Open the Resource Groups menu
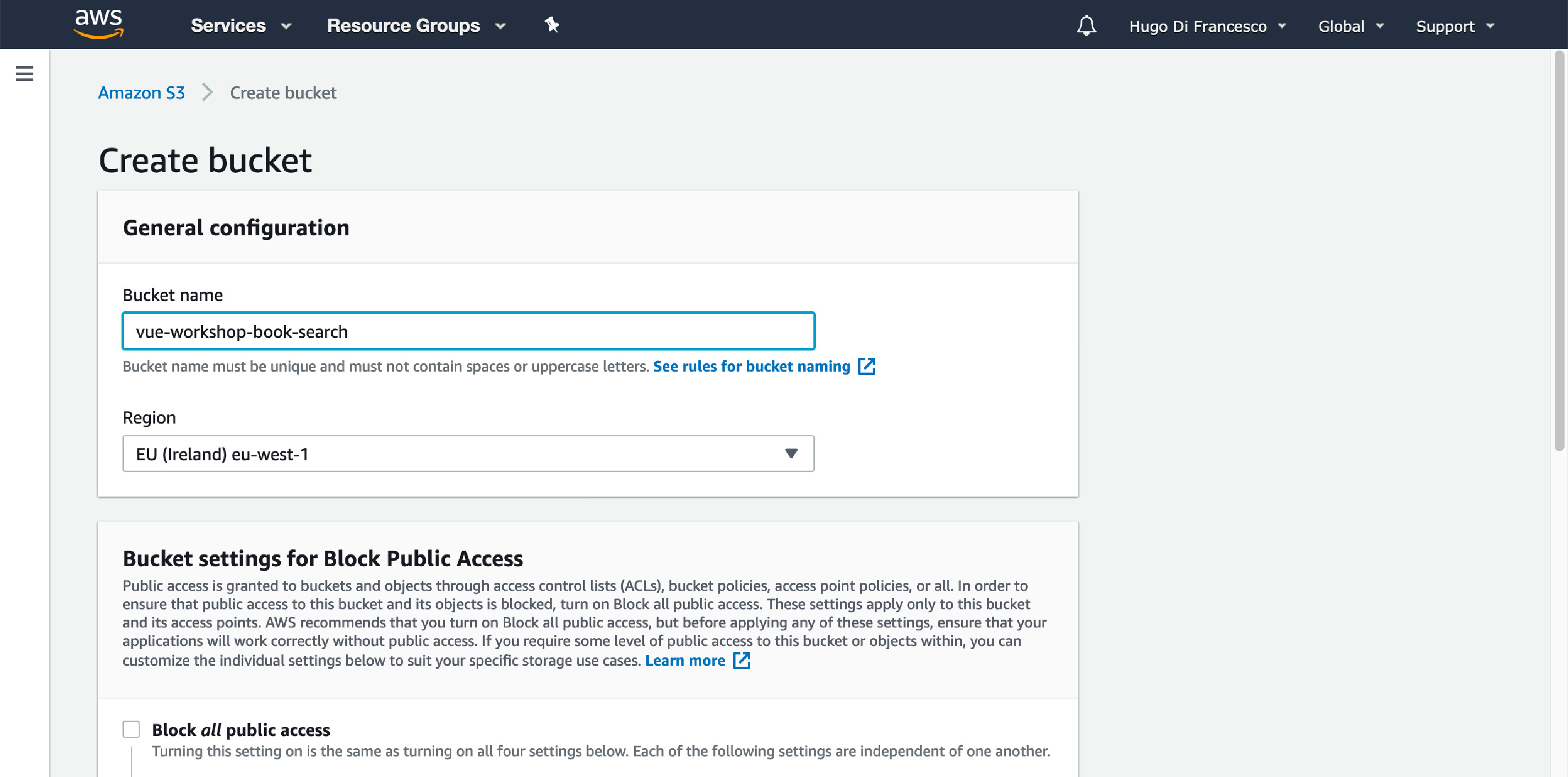The height and width of the screenshot is (777, 1568). click(x=416, y=25)
